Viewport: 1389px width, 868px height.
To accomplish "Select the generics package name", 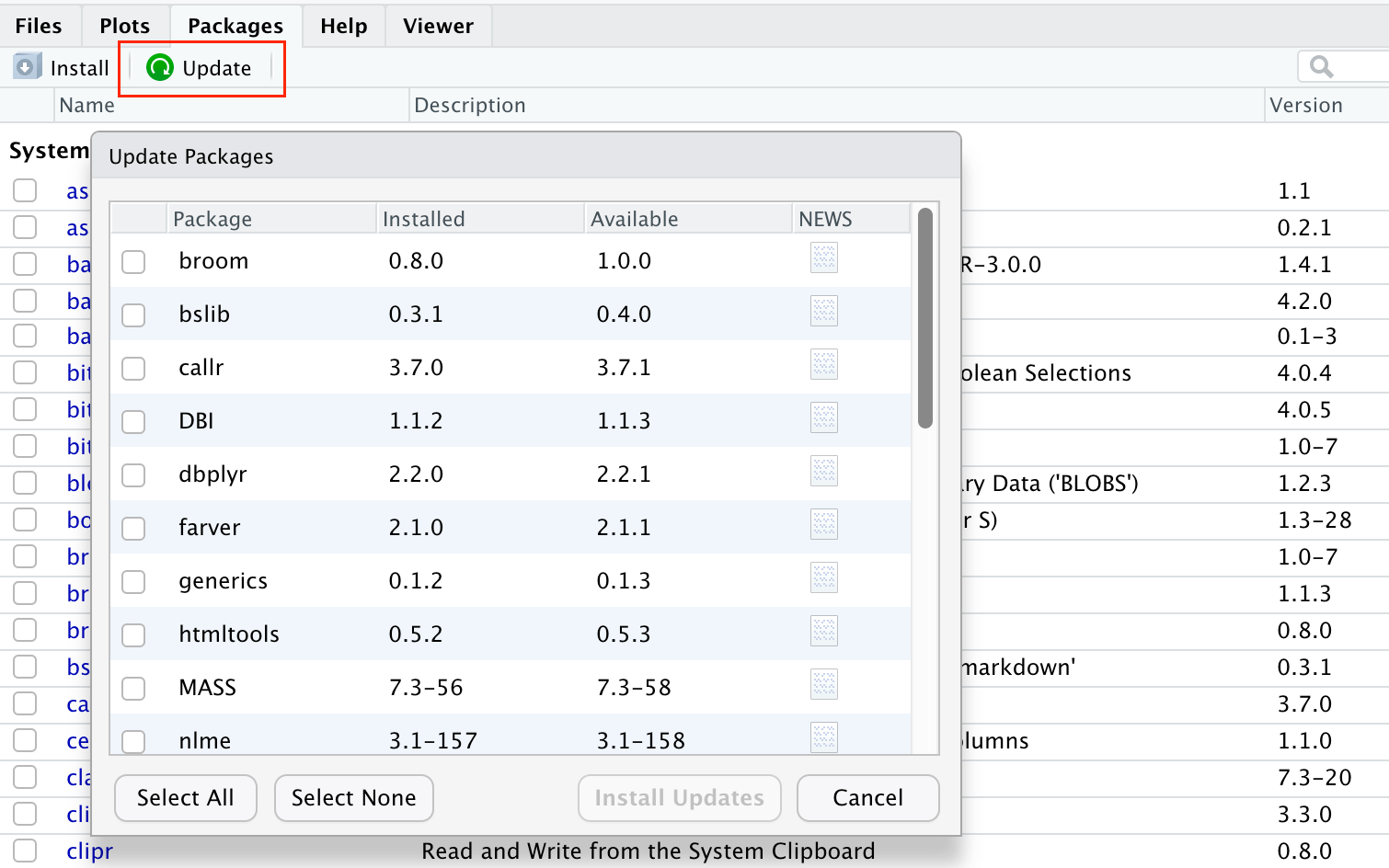I will [x=224, y=581].
